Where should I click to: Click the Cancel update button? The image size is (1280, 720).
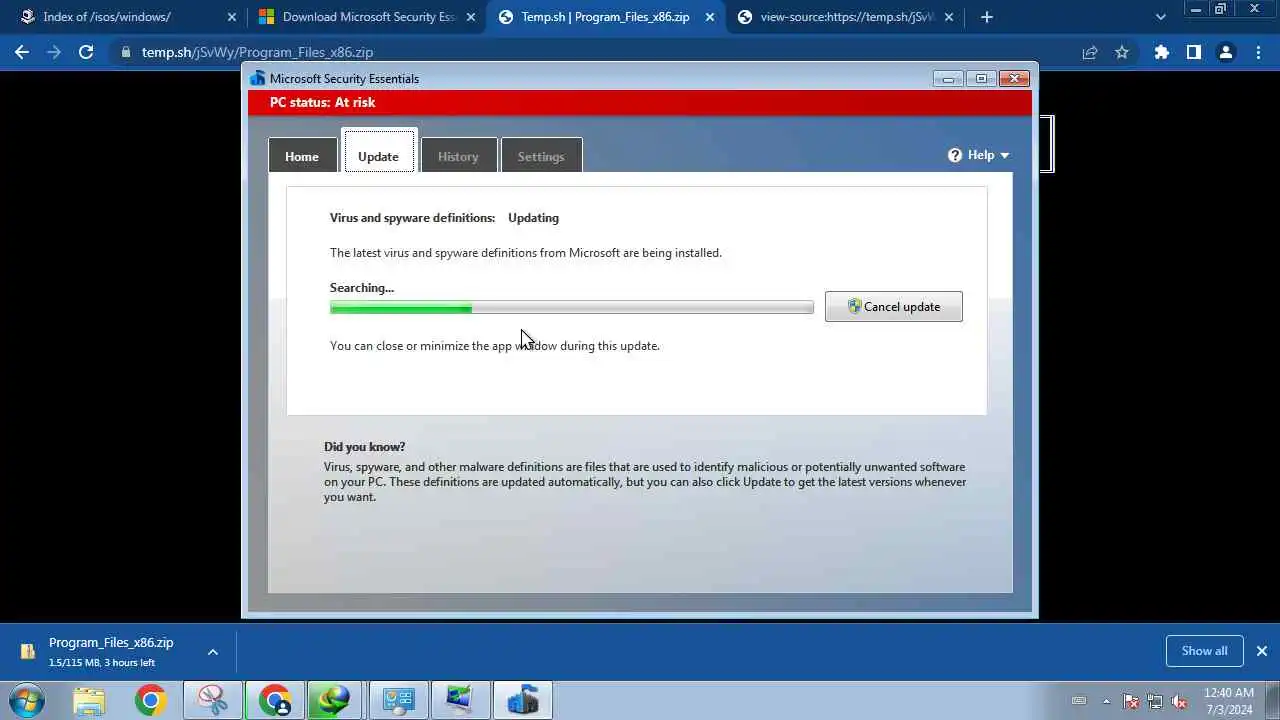tap(894, 307)
